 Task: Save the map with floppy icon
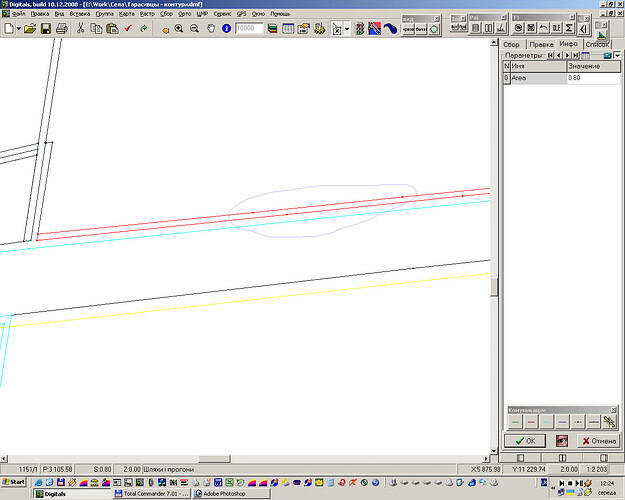(45, 29)
